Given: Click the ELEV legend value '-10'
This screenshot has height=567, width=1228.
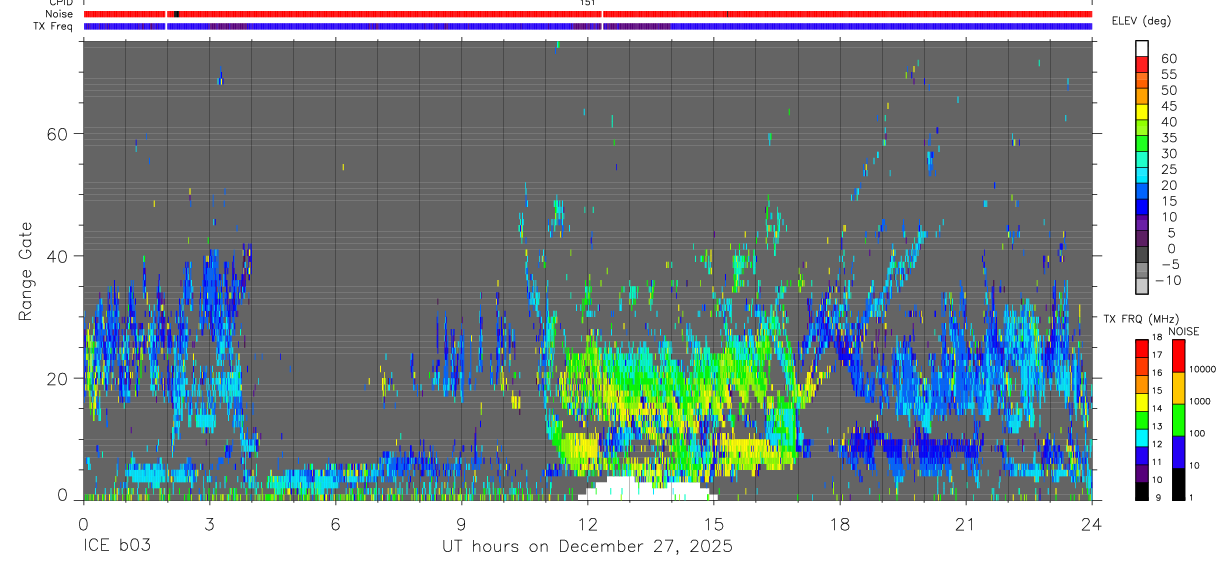Looking at the screenshot, I should coord(1168,280).
